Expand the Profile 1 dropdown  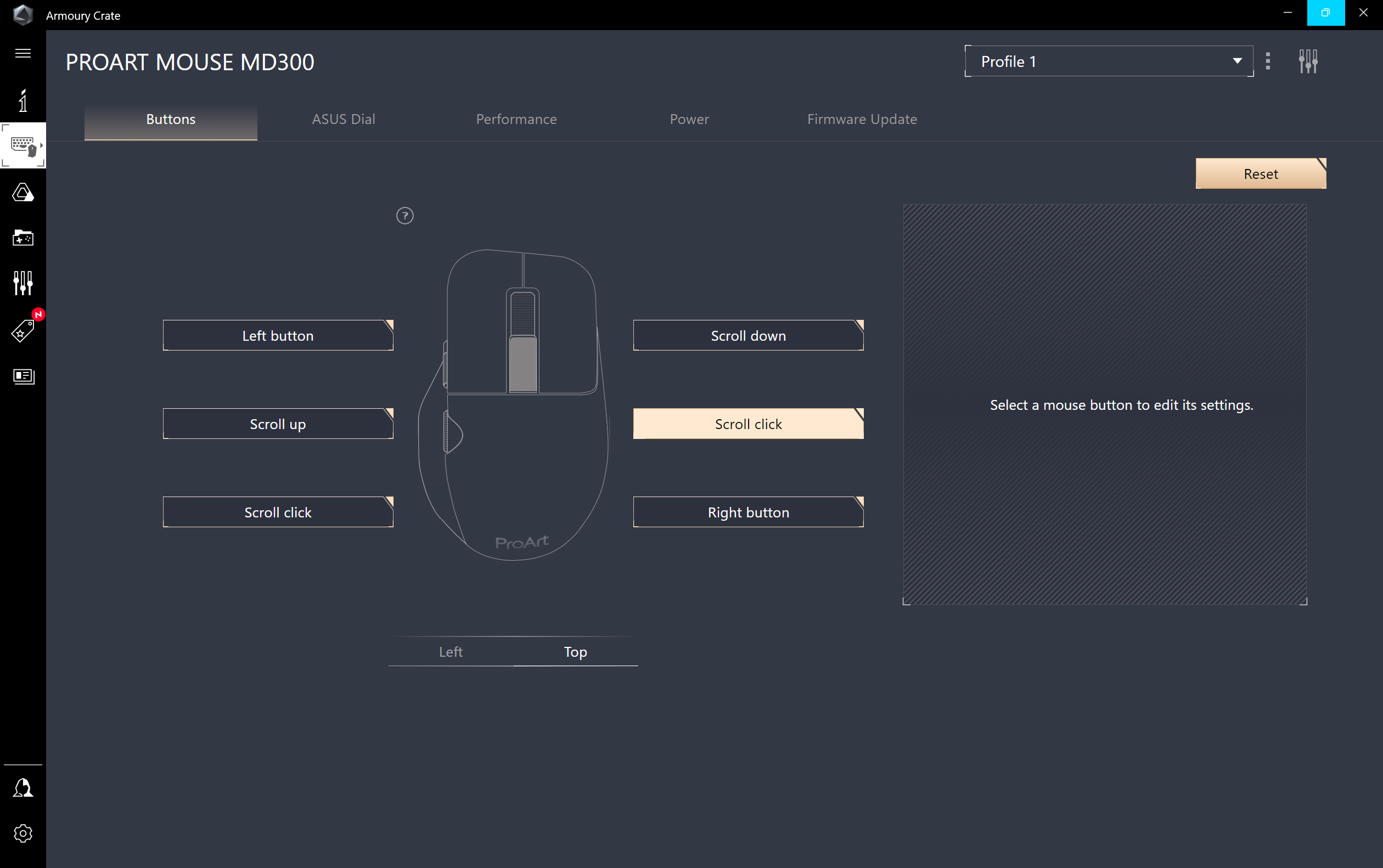pos(1108,61)
